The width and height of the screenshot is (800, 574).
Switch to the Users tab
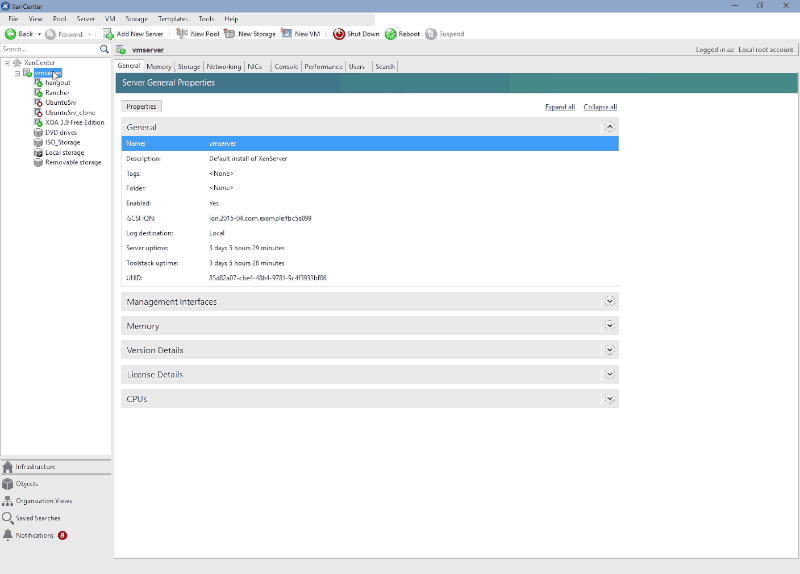click(357, 66)
